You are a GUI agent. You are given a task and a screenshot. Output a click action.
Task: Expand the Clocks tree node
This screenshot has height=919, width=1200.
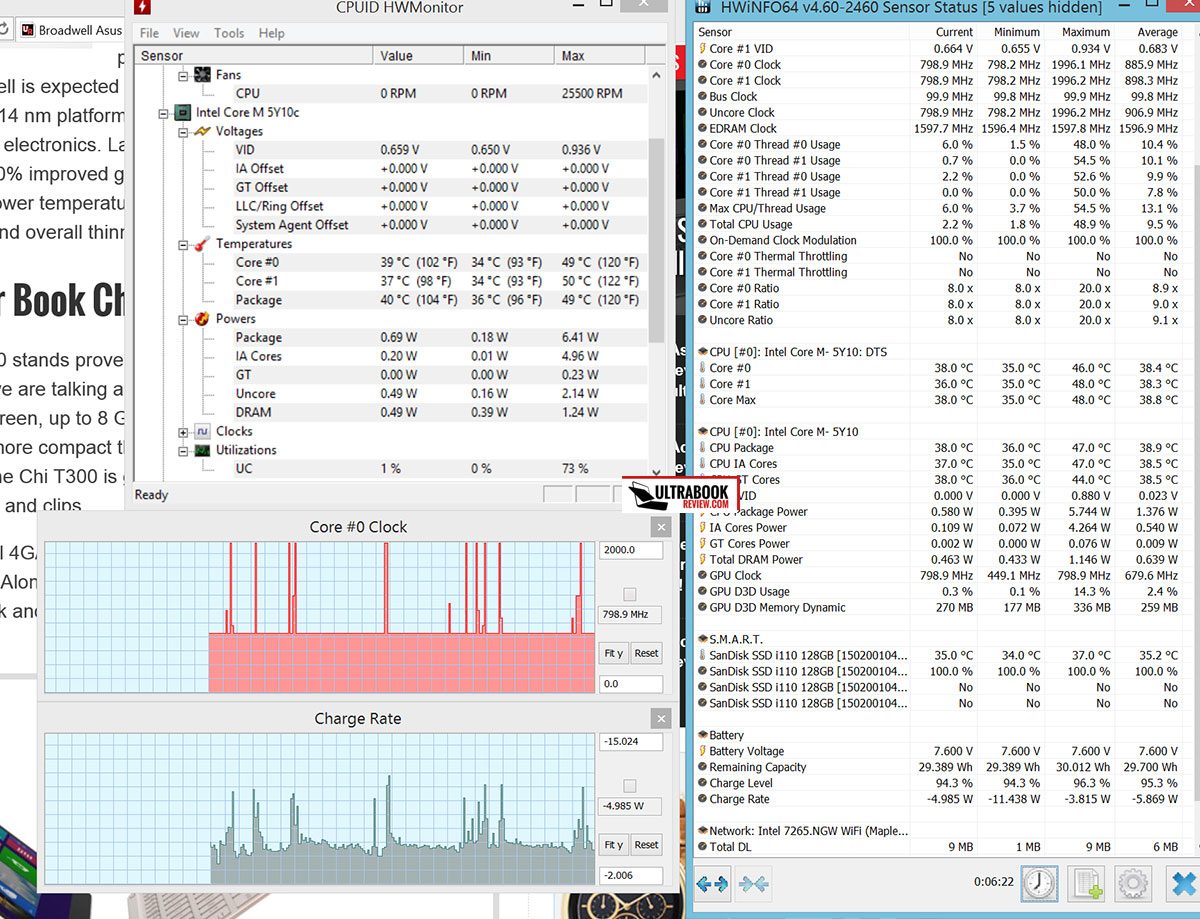(x=183, y=432)
